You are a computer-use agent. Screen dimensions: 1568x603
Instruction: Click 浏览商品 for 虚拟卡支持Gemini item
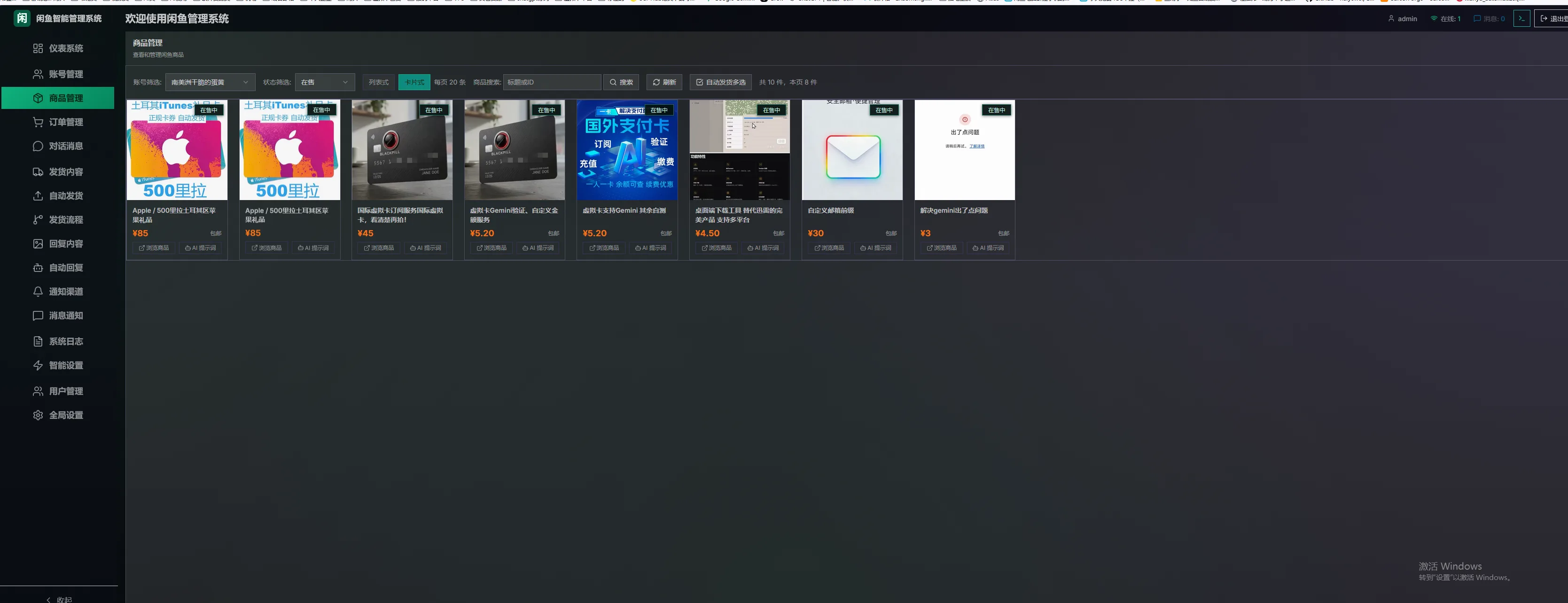coord(604,248)
